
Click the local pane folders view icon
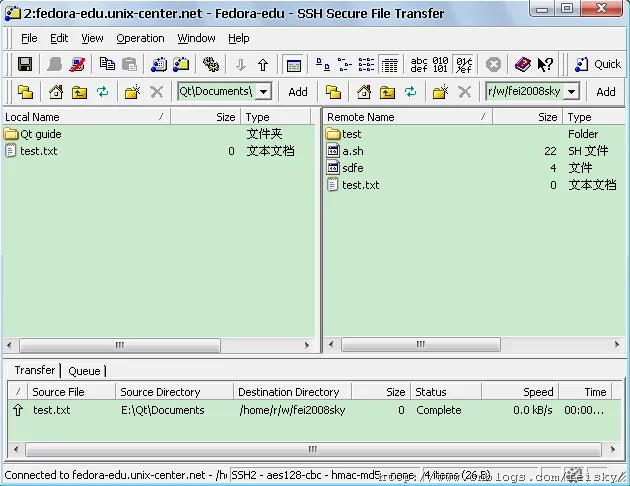click(25, 92)
